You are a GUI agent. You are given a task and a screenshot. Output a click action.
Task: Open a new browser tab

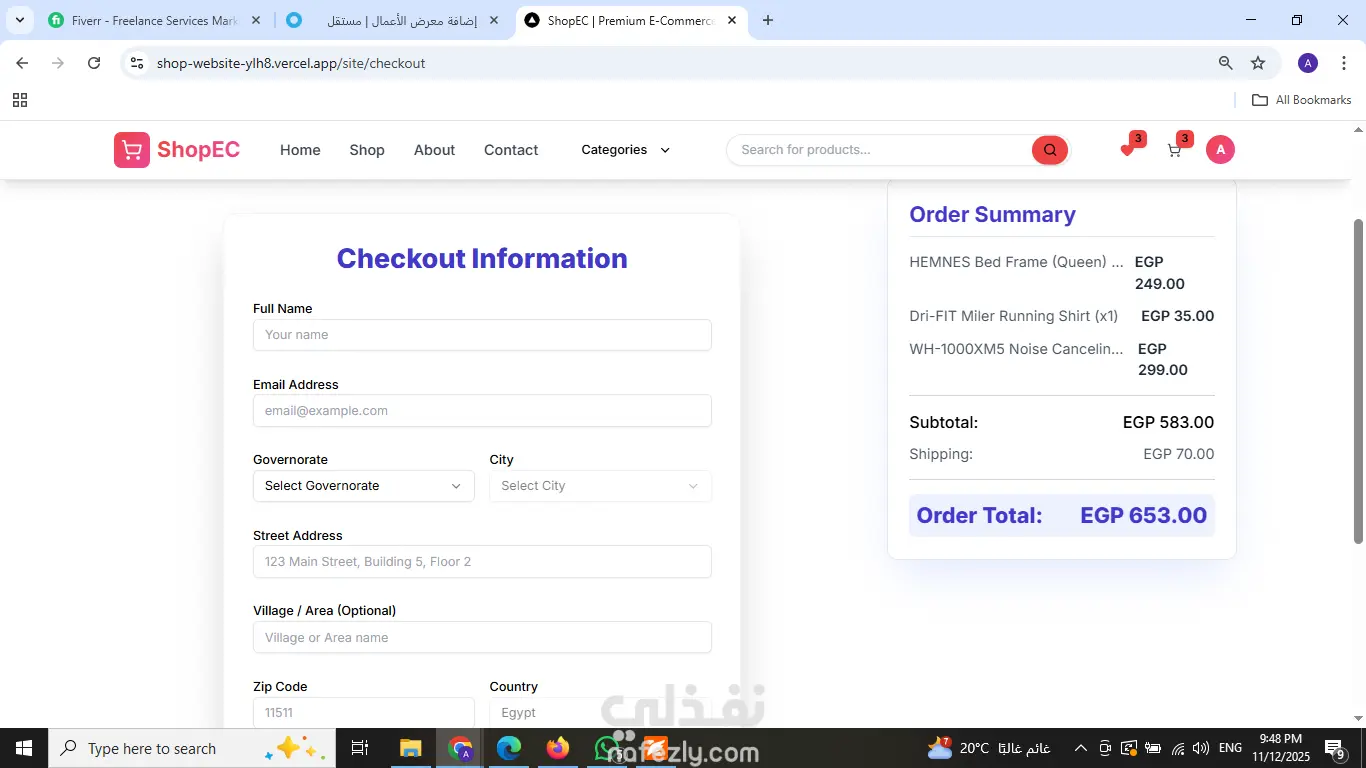(x=767, y=20)
